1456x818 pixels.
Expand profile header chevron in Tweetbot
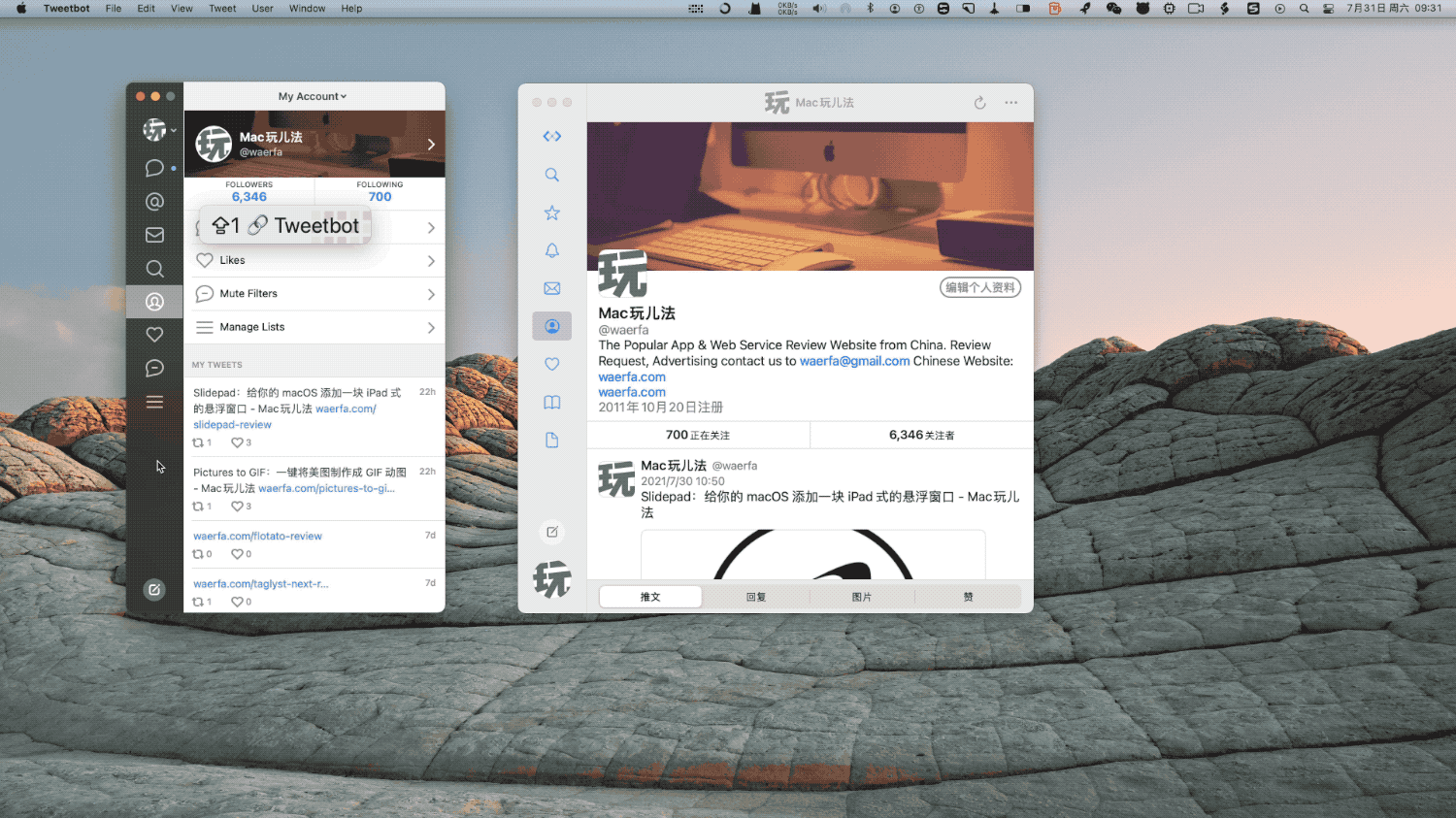[x=431, y=145]
